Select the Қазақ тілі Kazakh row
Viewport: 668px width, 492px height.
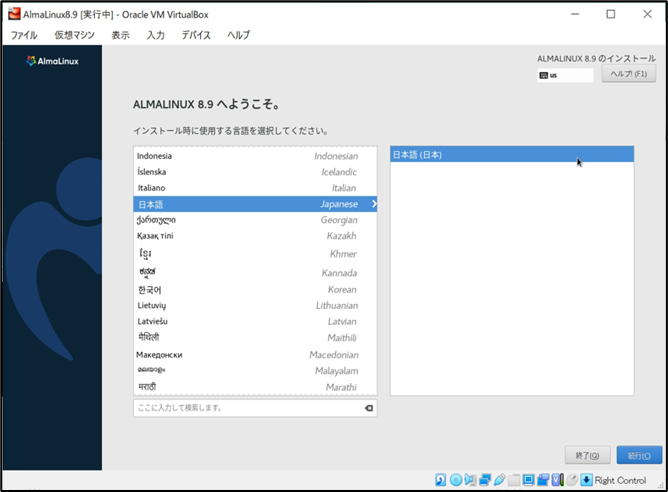click(255, 236)
